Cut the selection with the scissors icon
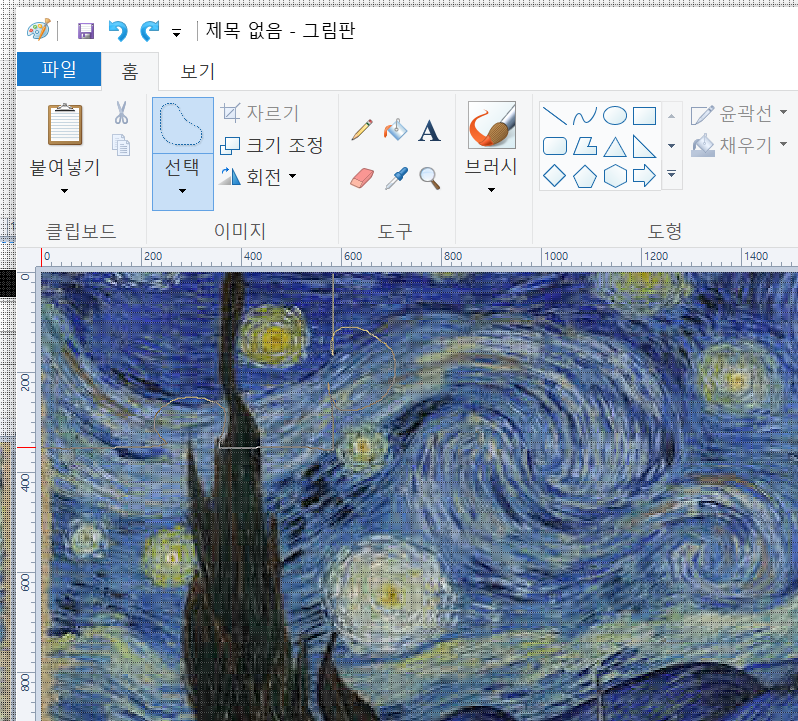Image resolution: width=798 pixels, height=721 pixels. (121, 112)
